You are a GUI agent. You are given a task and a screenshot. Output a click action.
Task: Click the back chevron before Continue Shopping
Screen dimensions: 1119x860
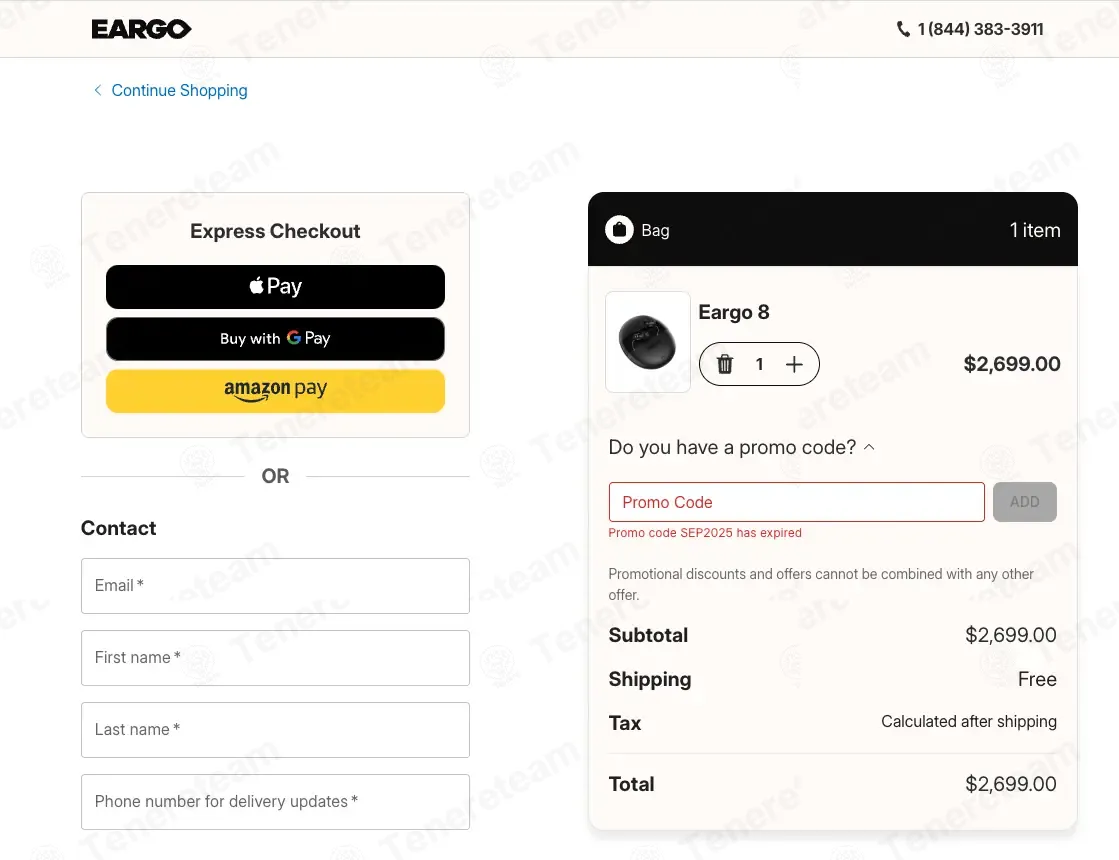[x=98, y=90]
